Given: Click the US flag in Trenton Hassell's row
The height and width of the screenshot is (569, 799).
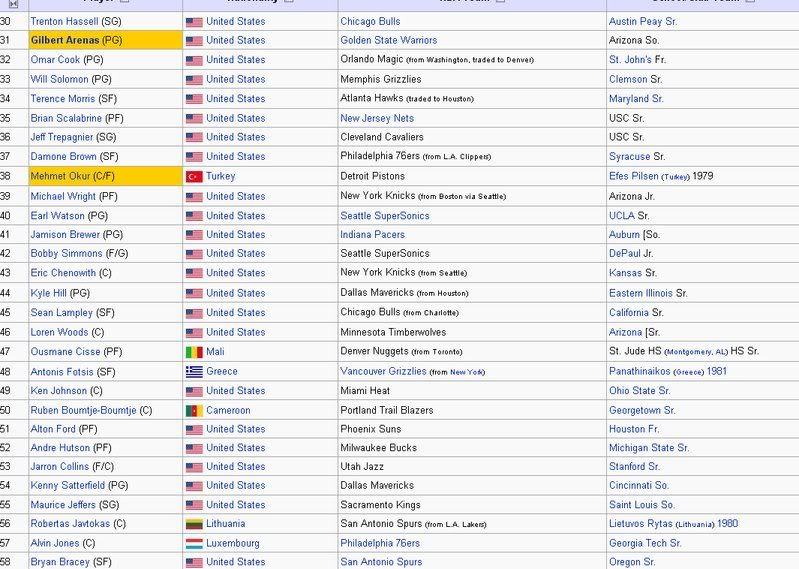Looking at the screenshot, I should coord(194,22).
